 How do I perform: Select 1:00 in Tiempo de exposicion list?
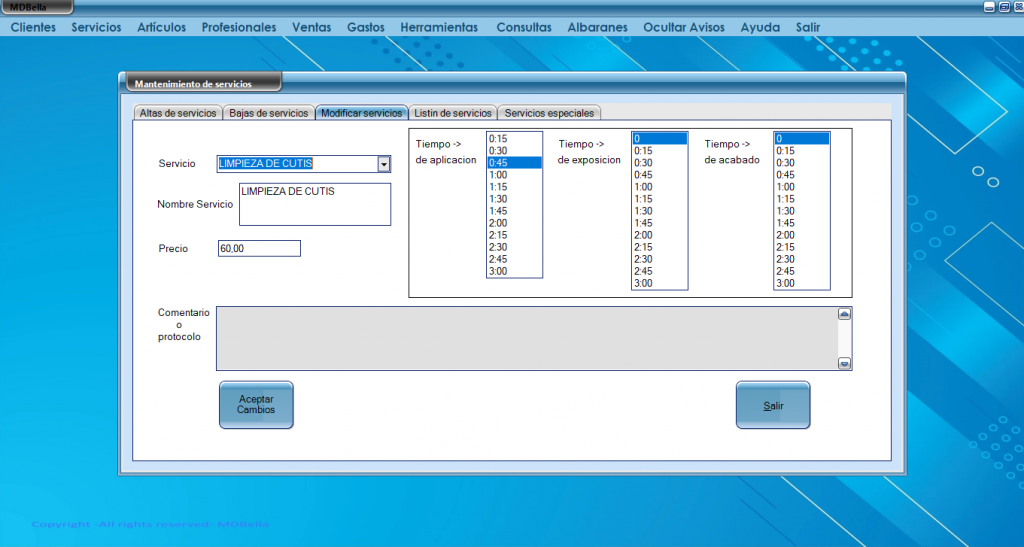coord(660,187)
